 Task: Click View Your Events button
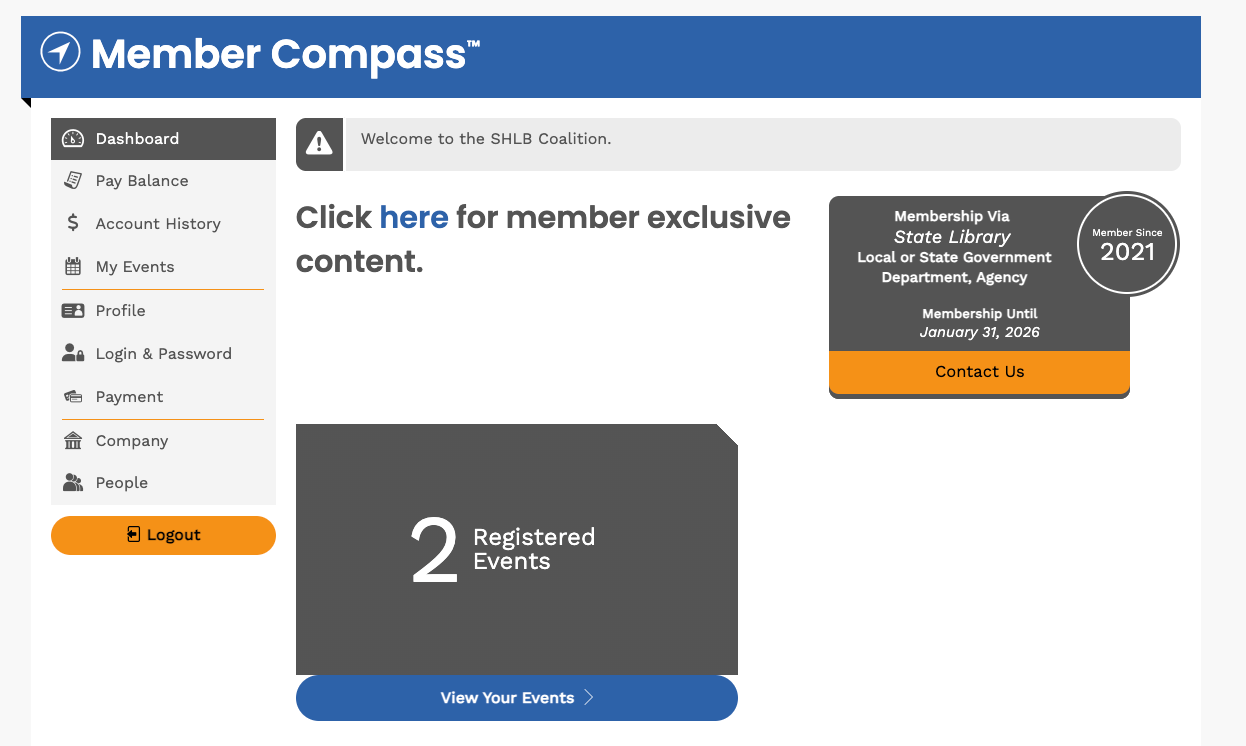(x=516, y=698)
